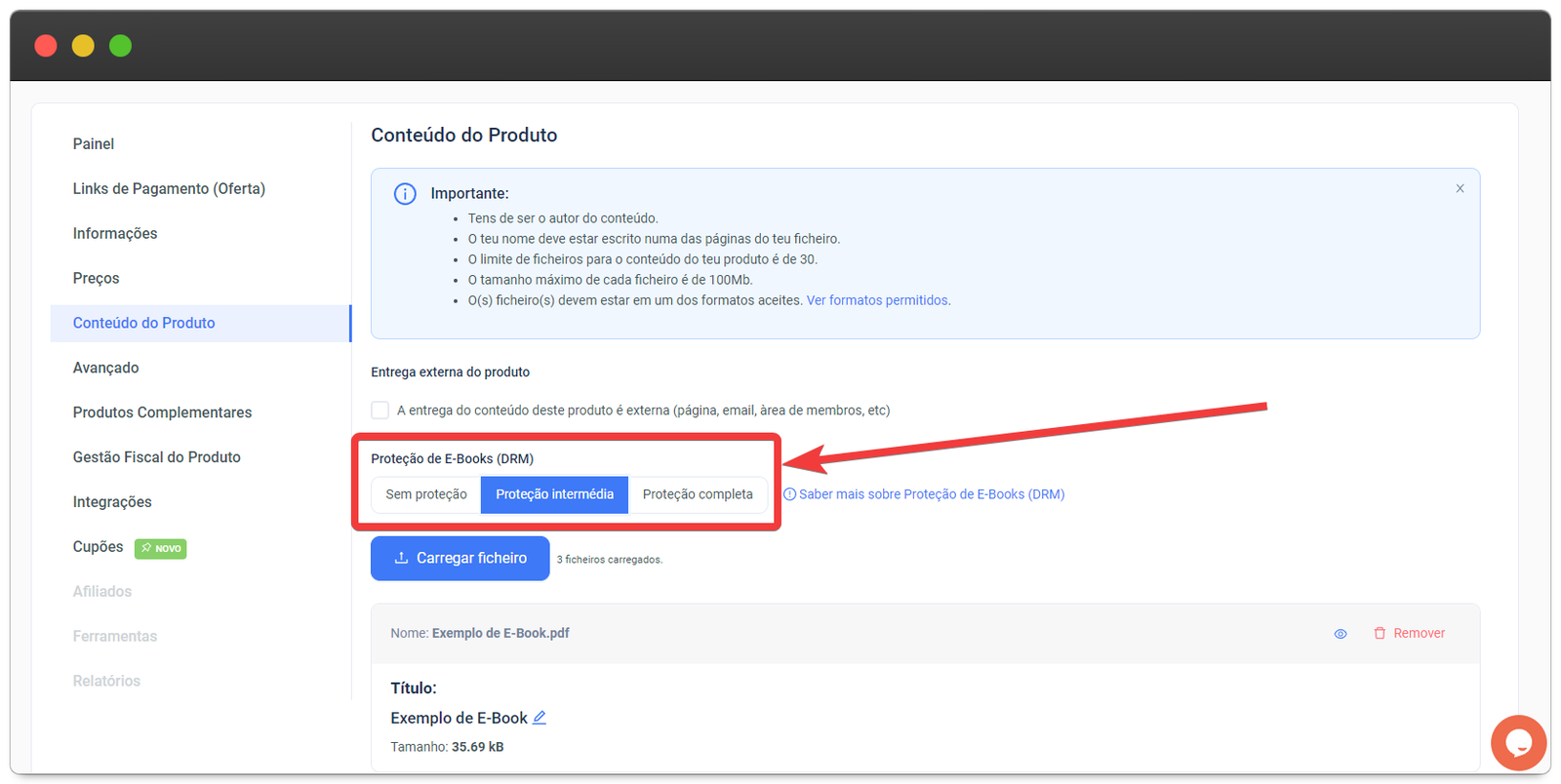Open the orange chat support bubble

point(1518,743)
